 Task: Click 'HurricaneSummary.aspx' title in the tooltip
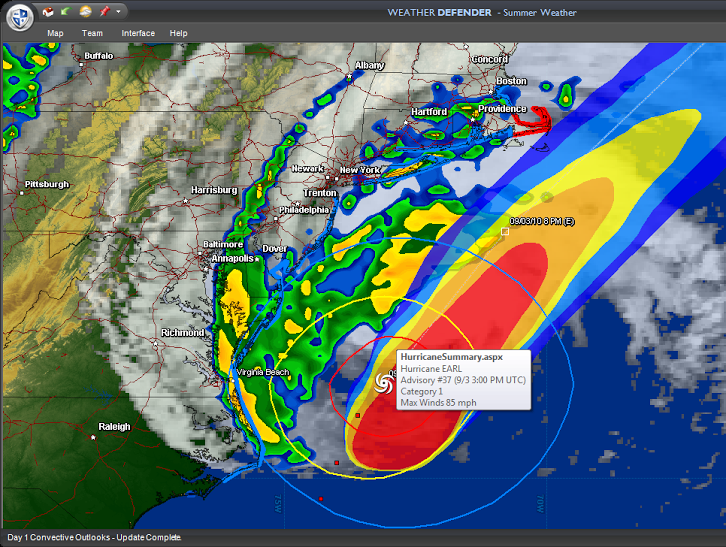pos(451,357)
